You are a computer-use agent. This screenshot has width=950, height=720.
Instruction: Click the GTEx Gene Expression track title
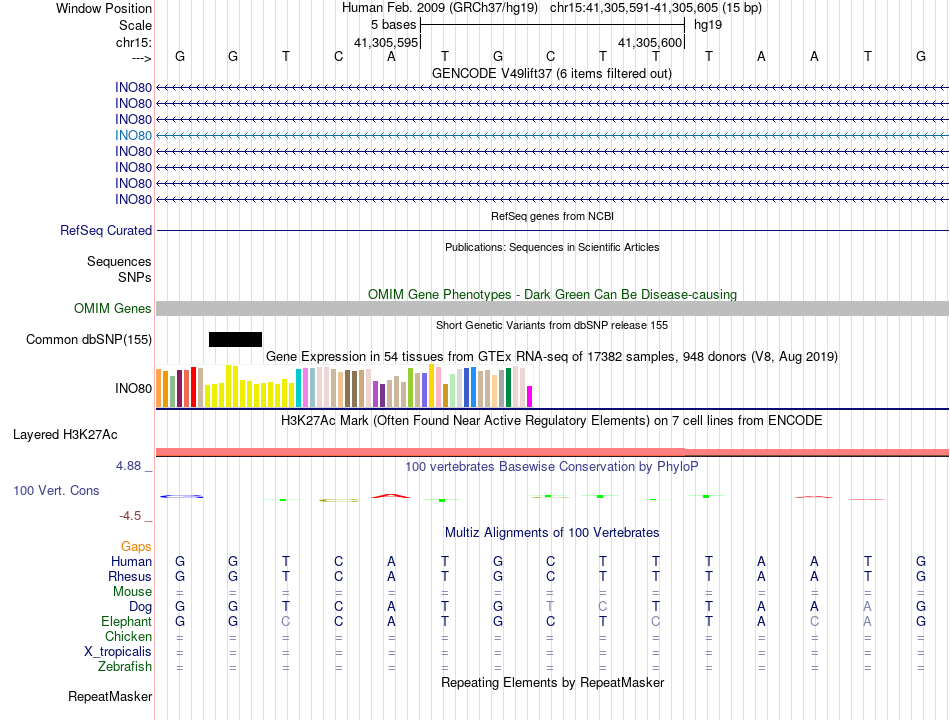(552, 356)
